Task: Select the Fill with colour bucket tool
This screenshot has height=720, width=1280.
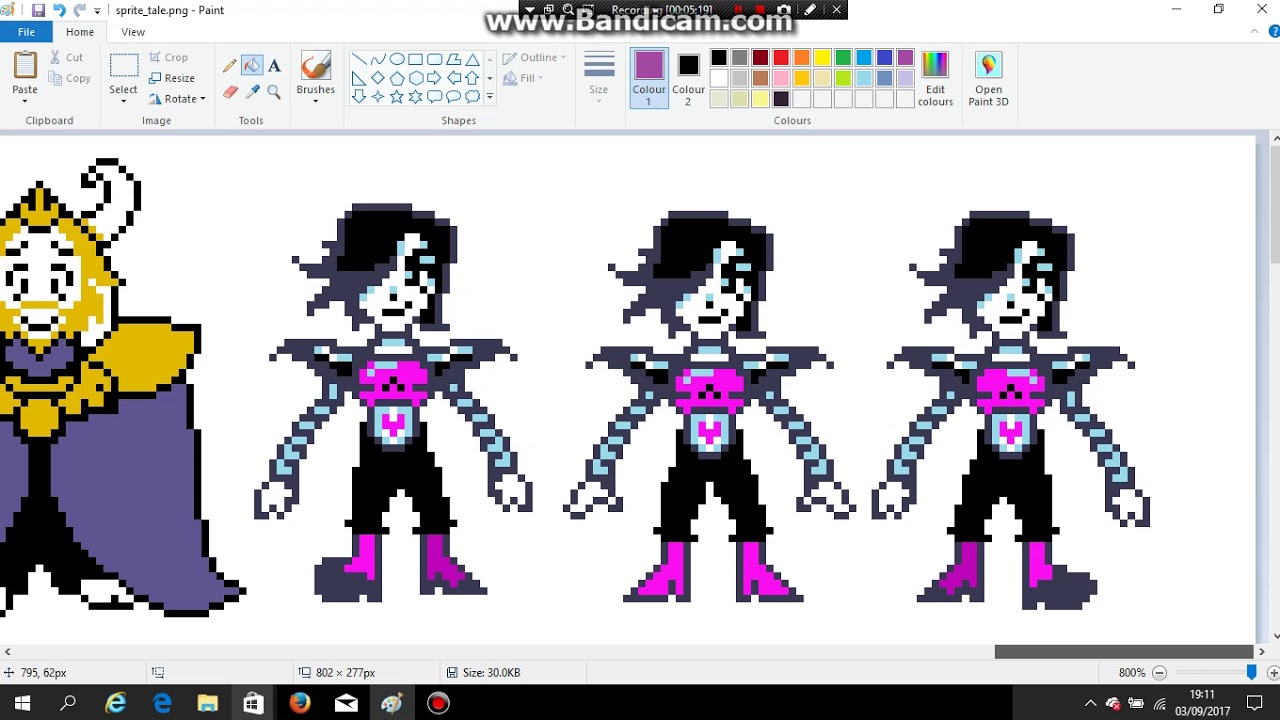Action: tap(252, 66)
